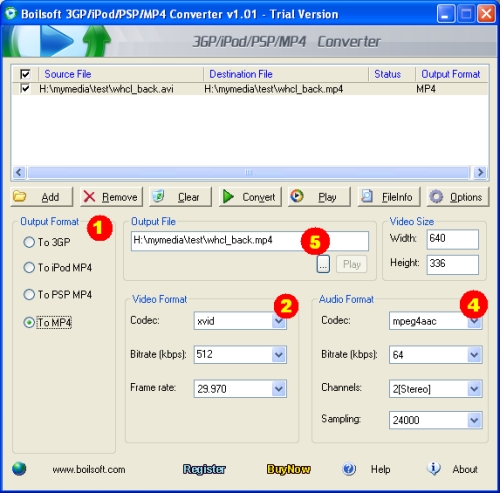
Task: Select the To 3GP radio button
Action: click(29, 242)
